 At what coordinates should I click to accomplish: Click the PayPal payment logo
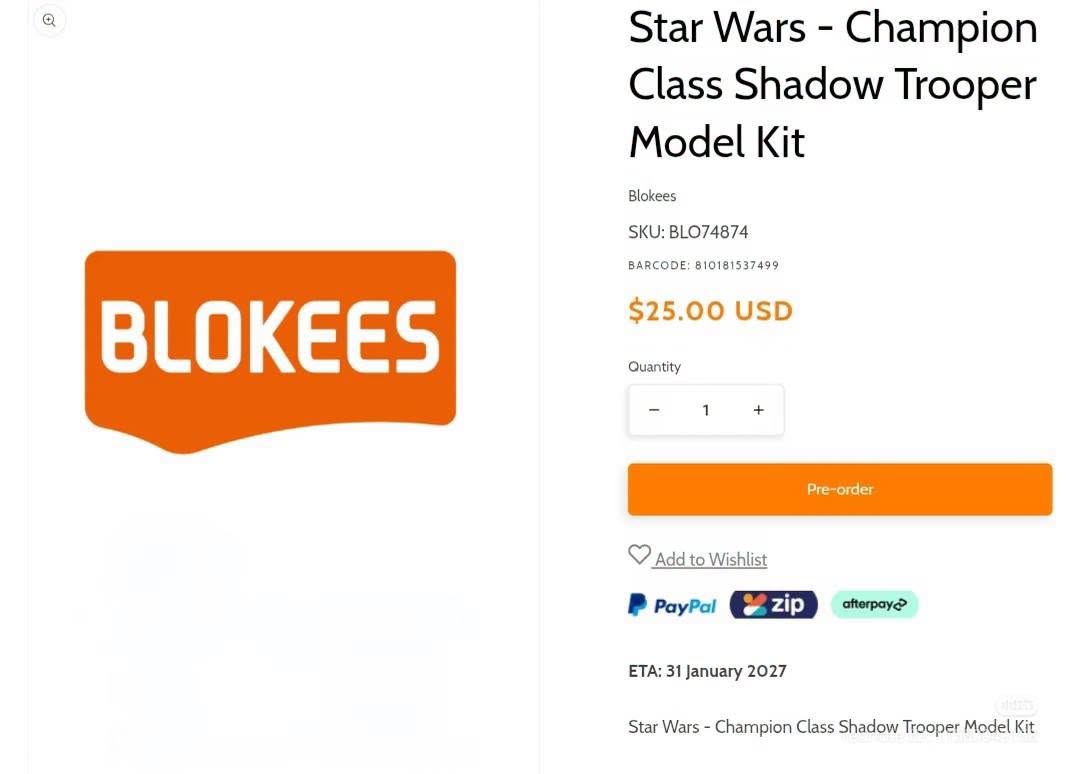click(672, 605)
